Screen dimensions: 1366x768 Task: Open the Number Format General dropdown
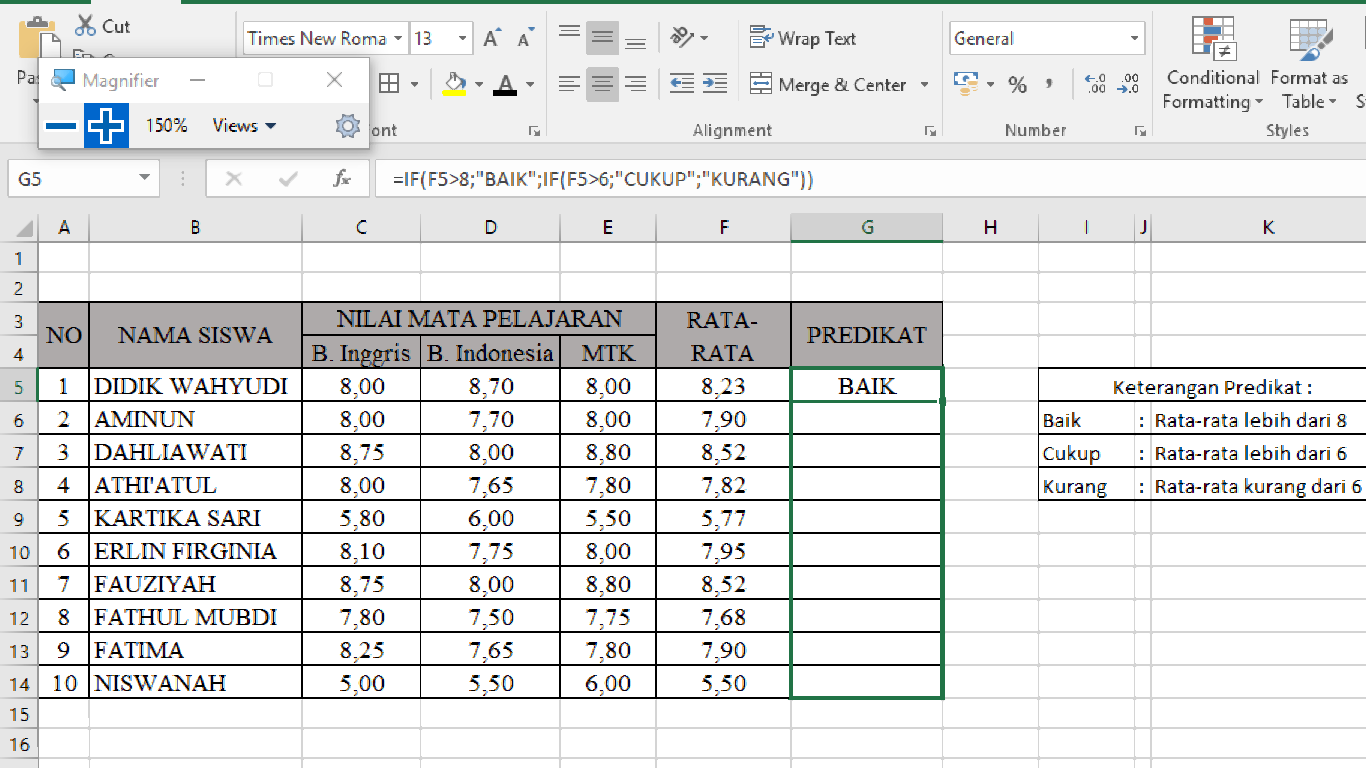[x=1134, y=39]
